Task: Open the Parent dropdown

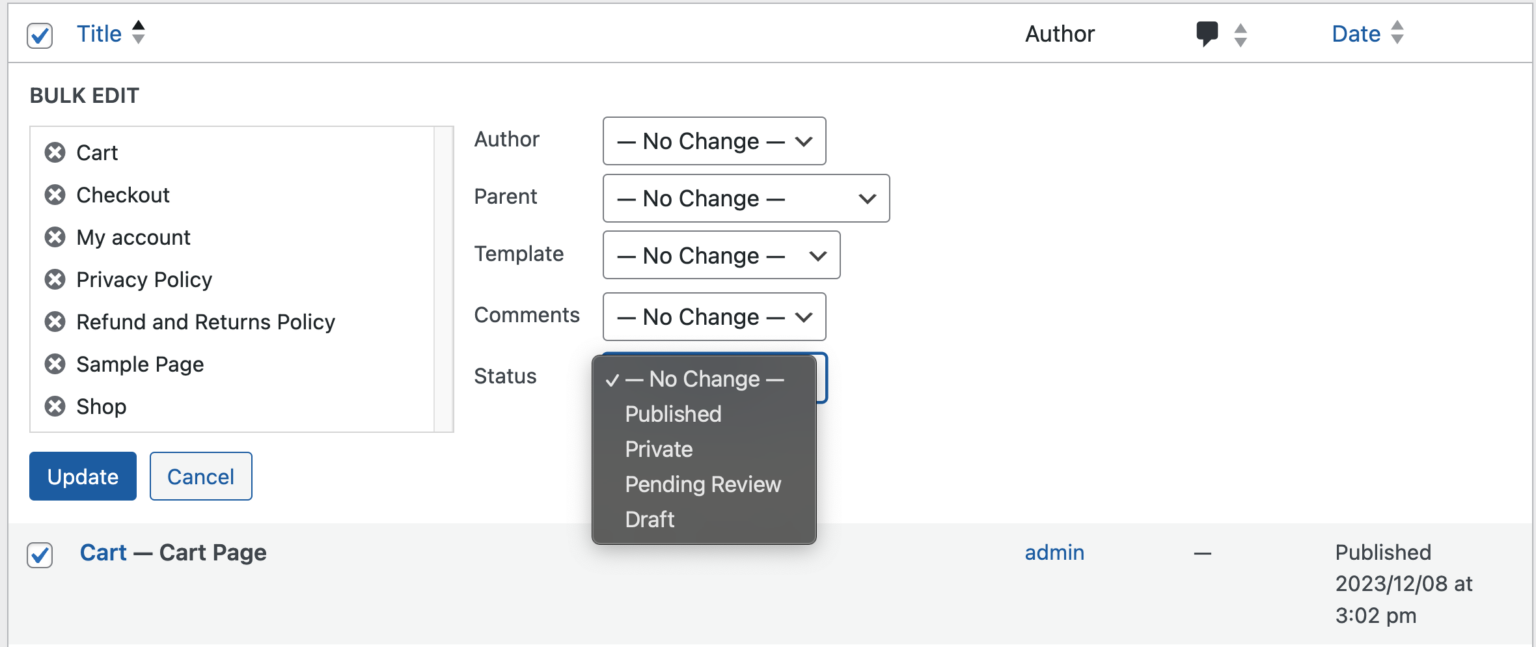Action: click(746, 198)
